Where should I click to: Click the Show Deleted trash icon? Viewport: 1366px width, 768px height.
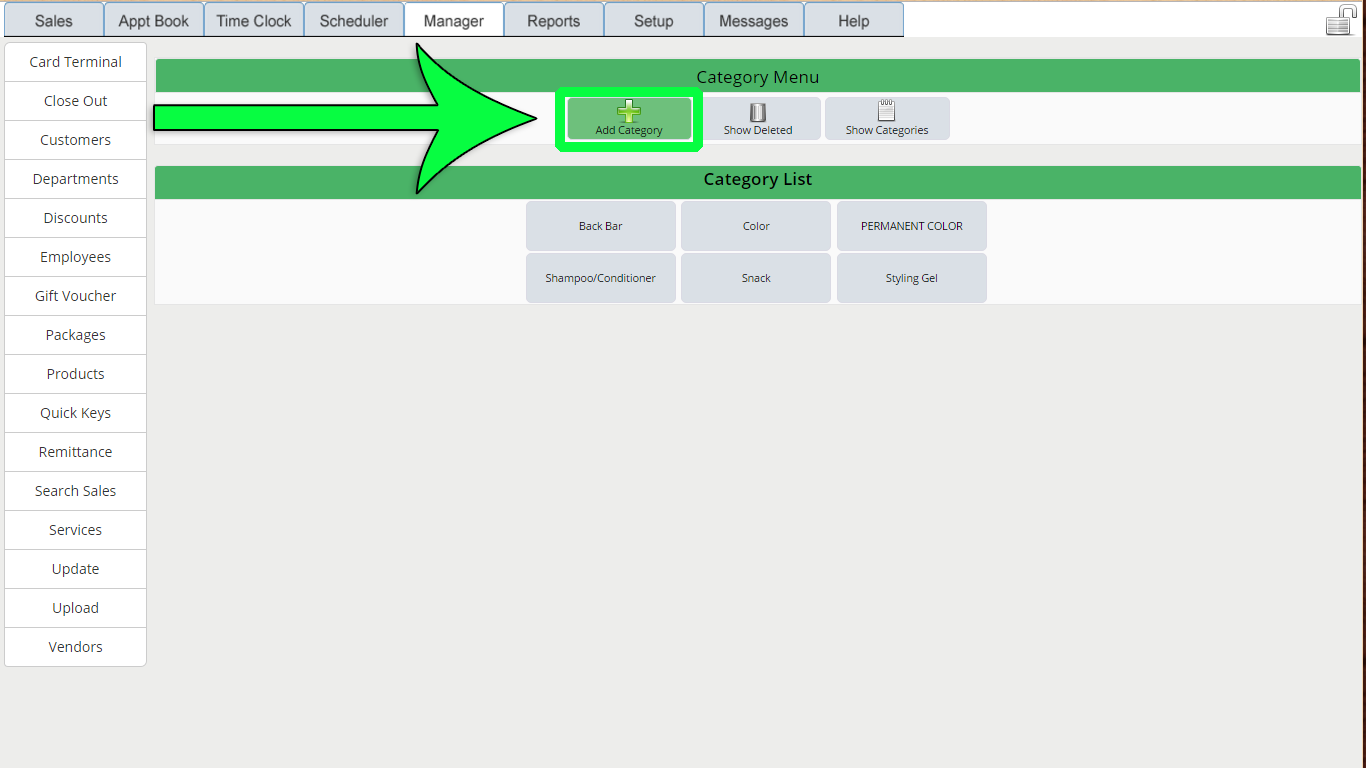(758, 112)
